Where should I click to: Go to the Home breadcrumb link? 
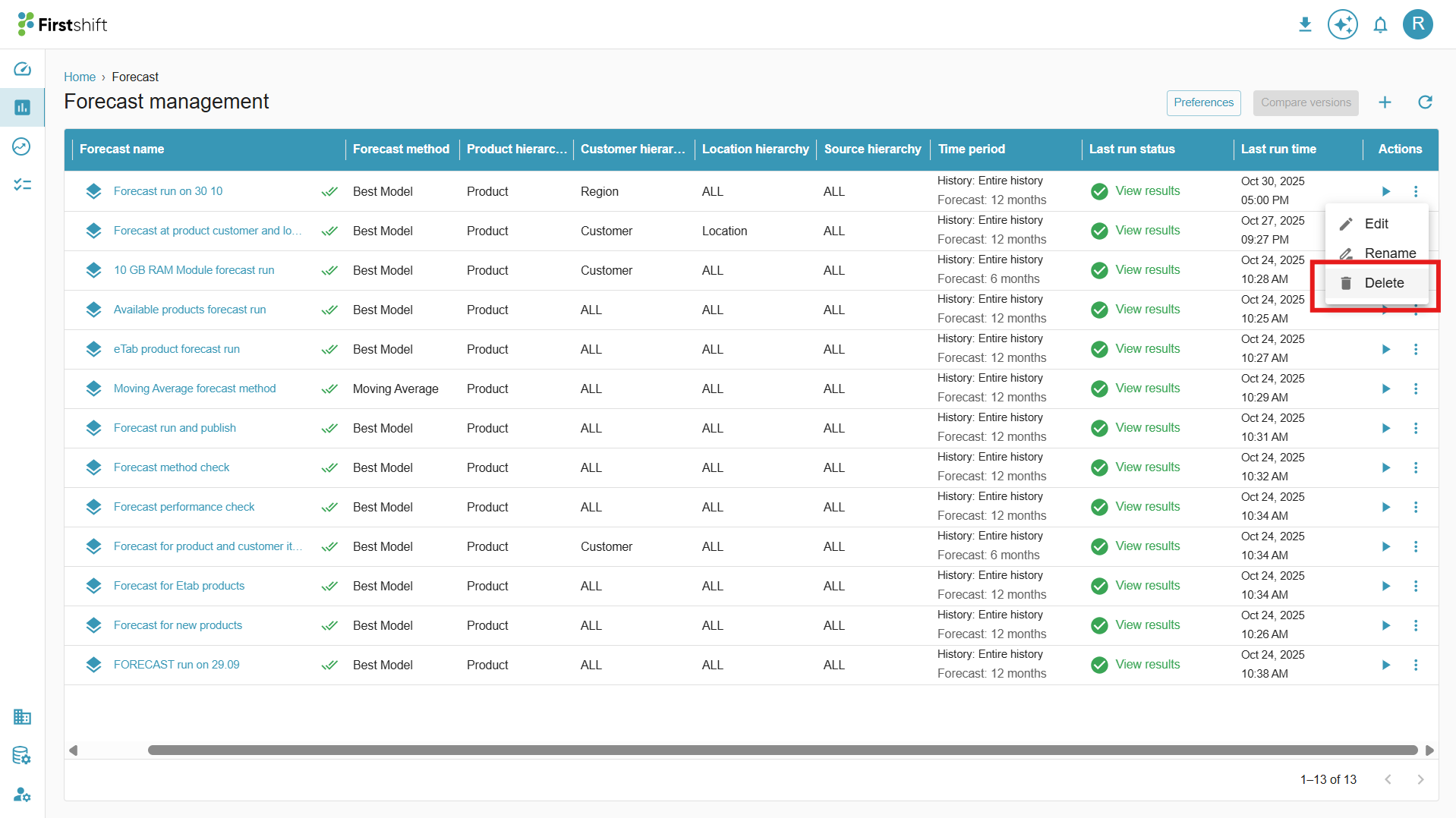(x=80, y=77)
